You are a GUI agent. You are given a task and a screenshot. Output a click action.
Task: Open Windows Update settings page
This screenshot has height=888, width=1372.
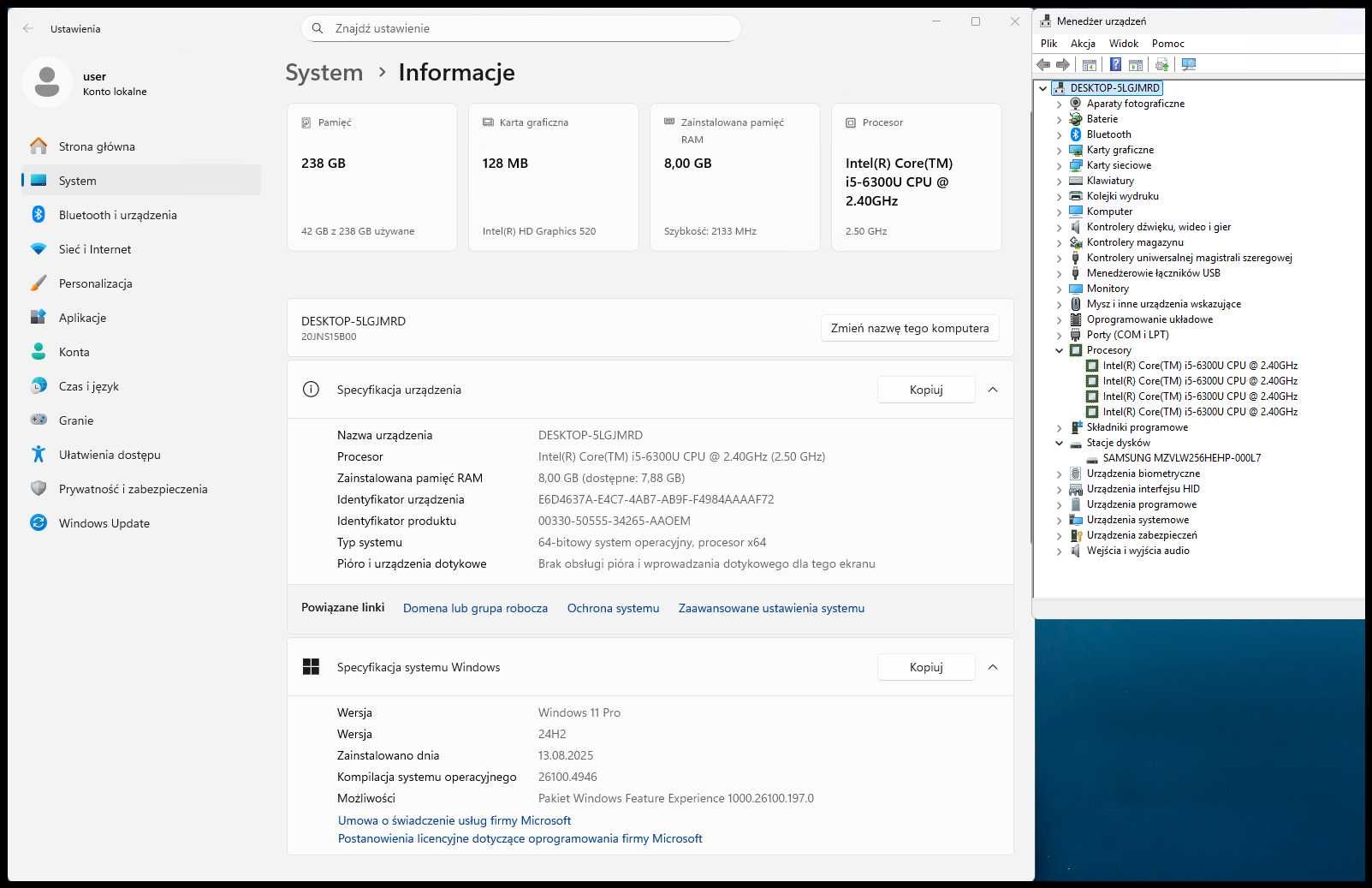coord(141,523)
